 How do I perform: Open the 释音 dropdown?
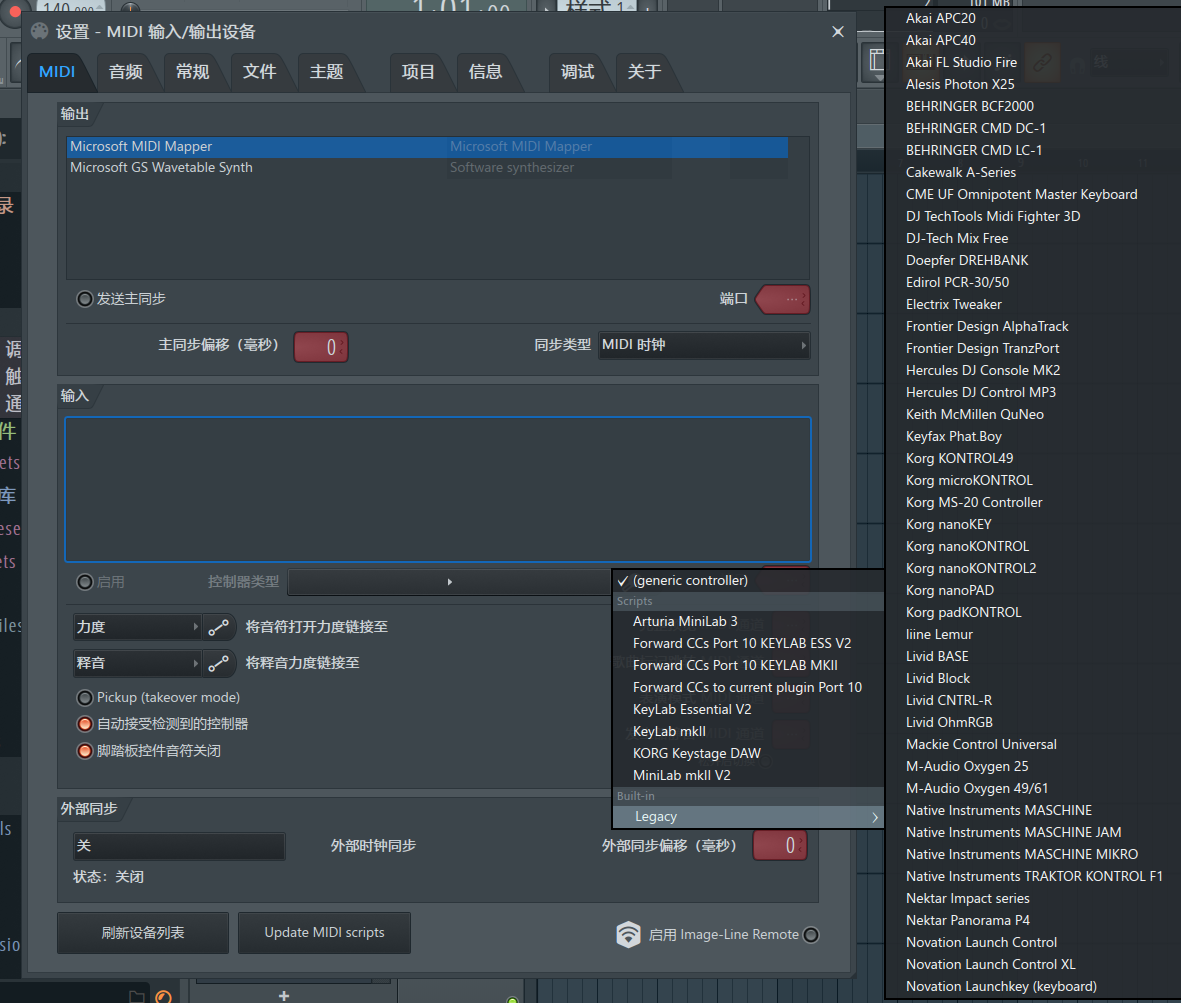137,663
